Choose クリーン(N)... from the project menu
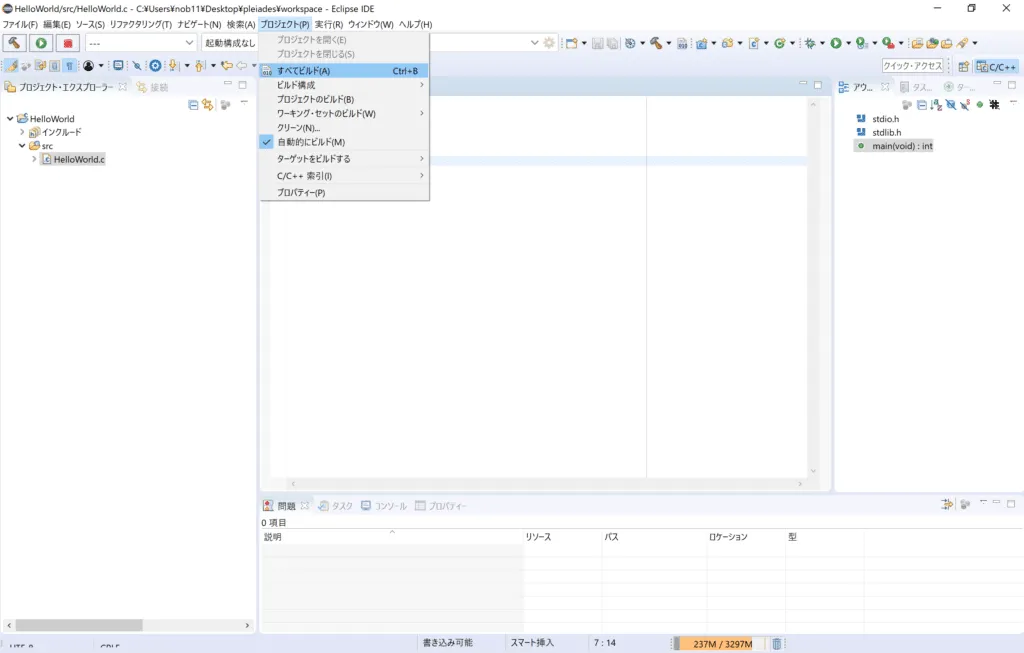The width and height of the screenshot is (1024, 653). 344,128
